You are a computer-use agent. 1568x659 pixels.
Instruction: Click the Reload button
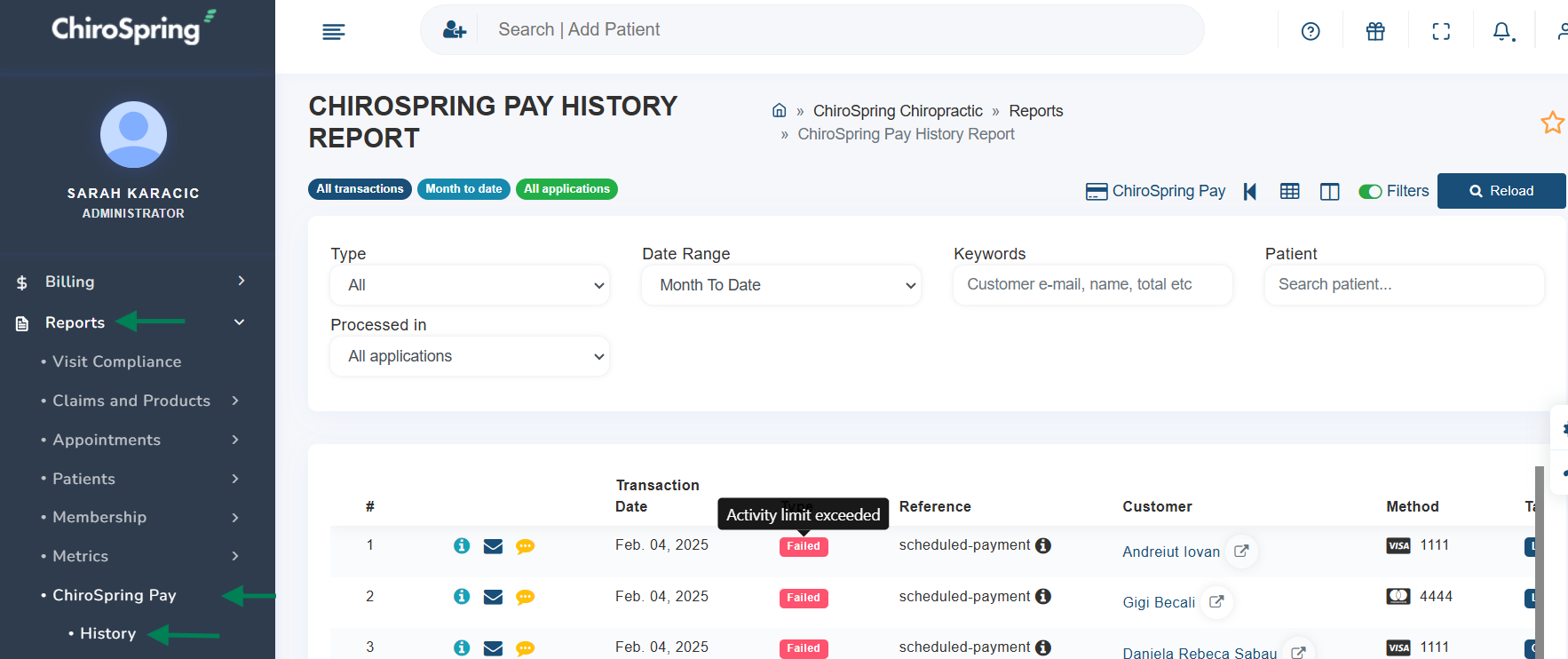tap(1501, 191)
